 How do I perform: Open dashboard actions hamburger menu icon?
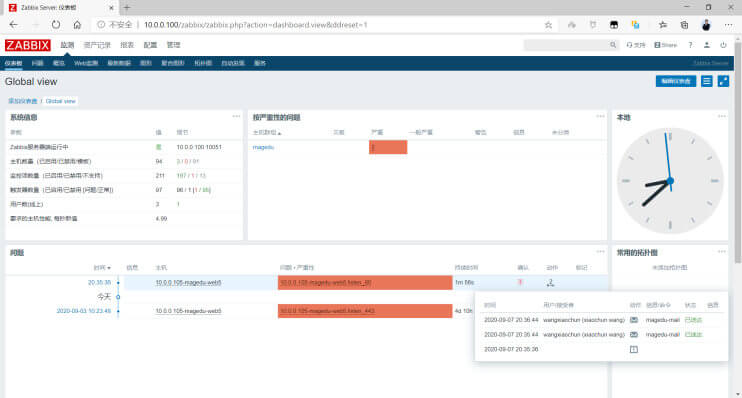tap(707, 81)
